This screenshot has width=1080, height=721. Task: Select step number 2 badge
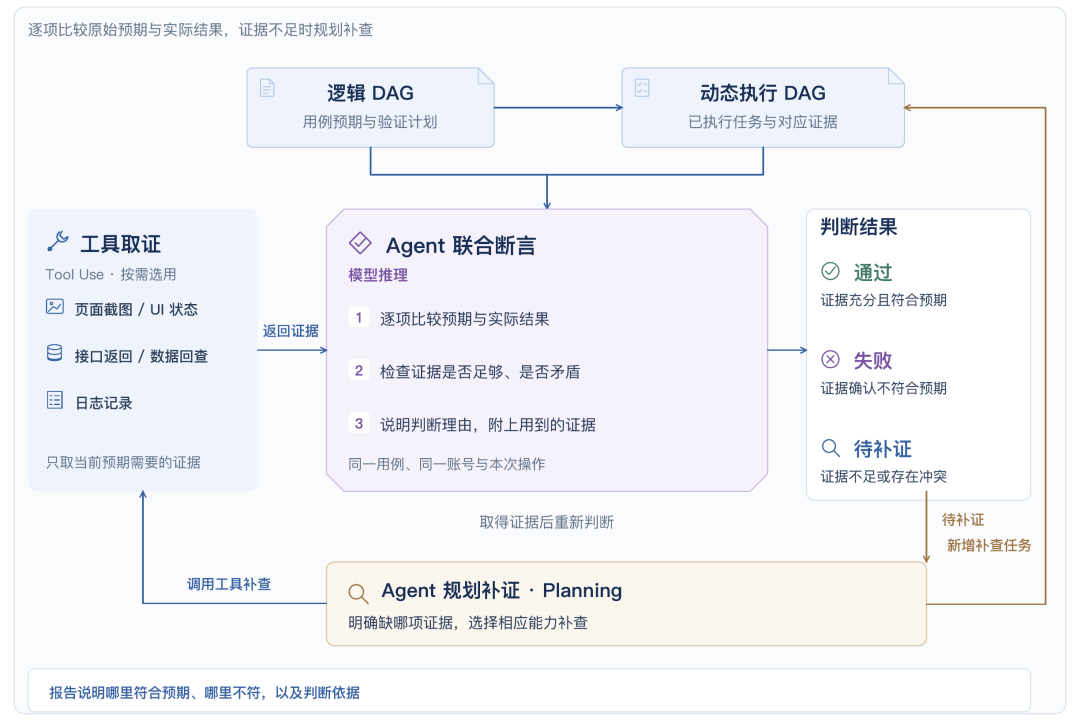coord(359,370)
